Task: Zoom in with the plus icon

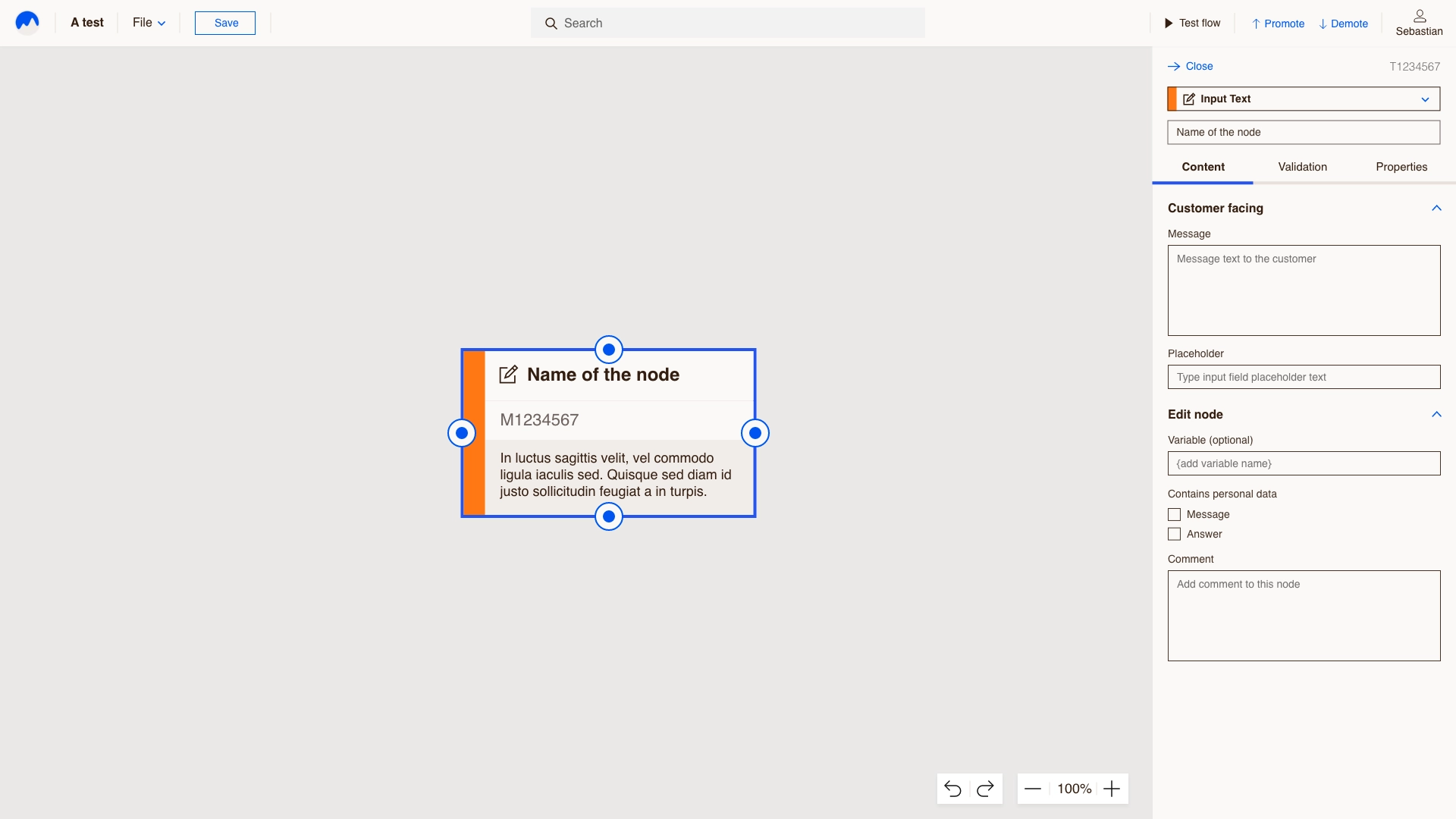Action: [x=1112, y=789]
